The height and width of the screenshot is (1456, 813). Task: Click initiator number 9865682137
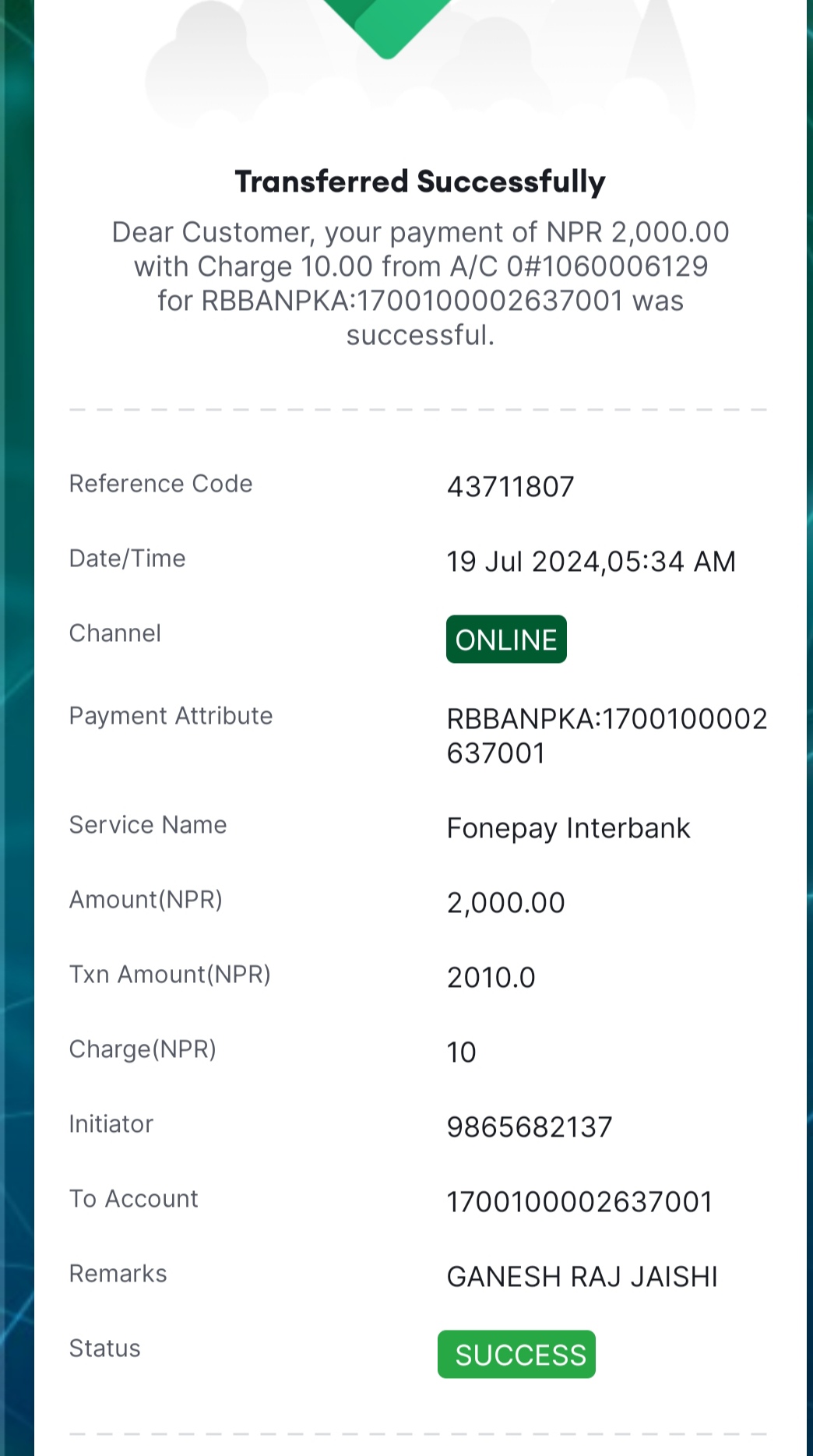tap(530, 1127)
